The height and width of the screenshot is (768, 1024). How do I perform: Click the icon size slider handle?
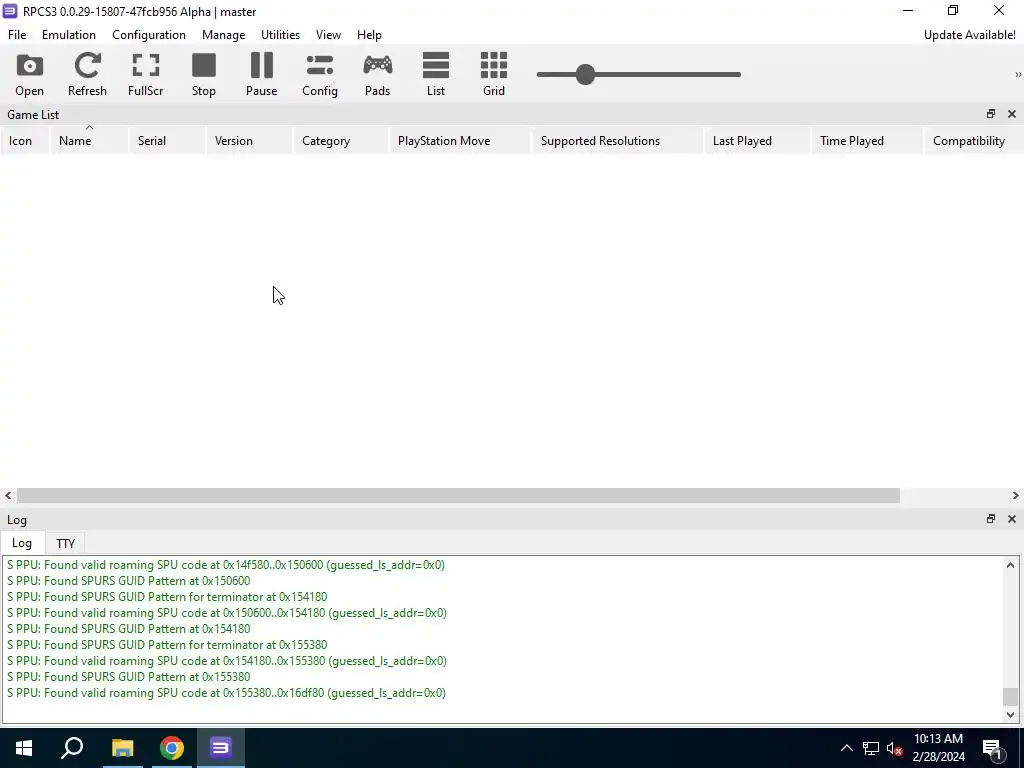point(585,74)
